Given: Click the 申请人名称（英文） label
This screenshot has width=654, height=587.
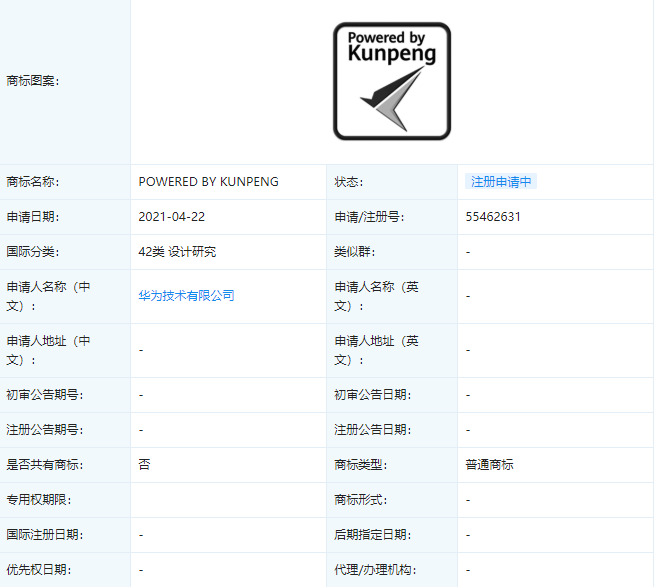Looking at the screenshot, I should [x=376, y=296].
